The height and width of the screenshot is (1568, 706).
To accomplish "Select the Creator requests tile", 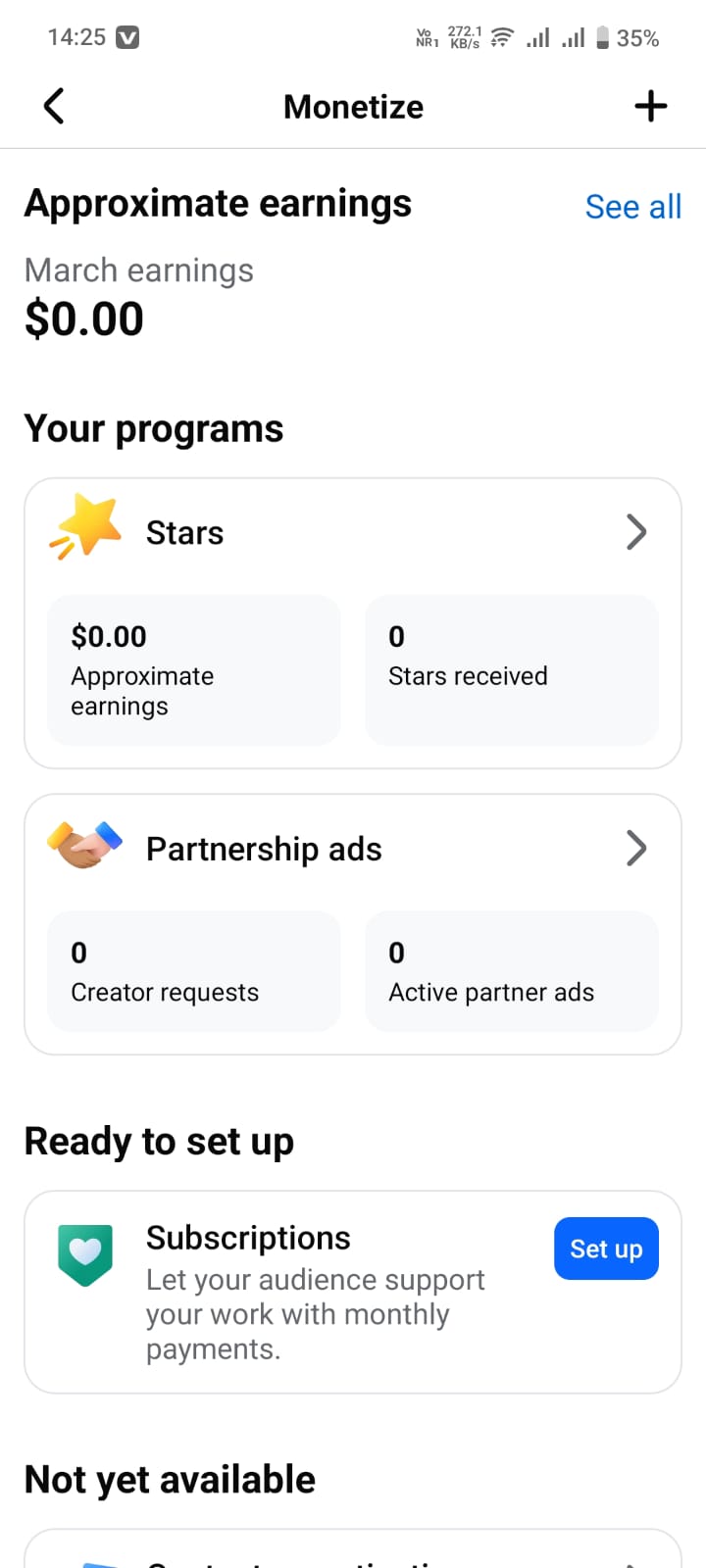I will coord(194,971).
